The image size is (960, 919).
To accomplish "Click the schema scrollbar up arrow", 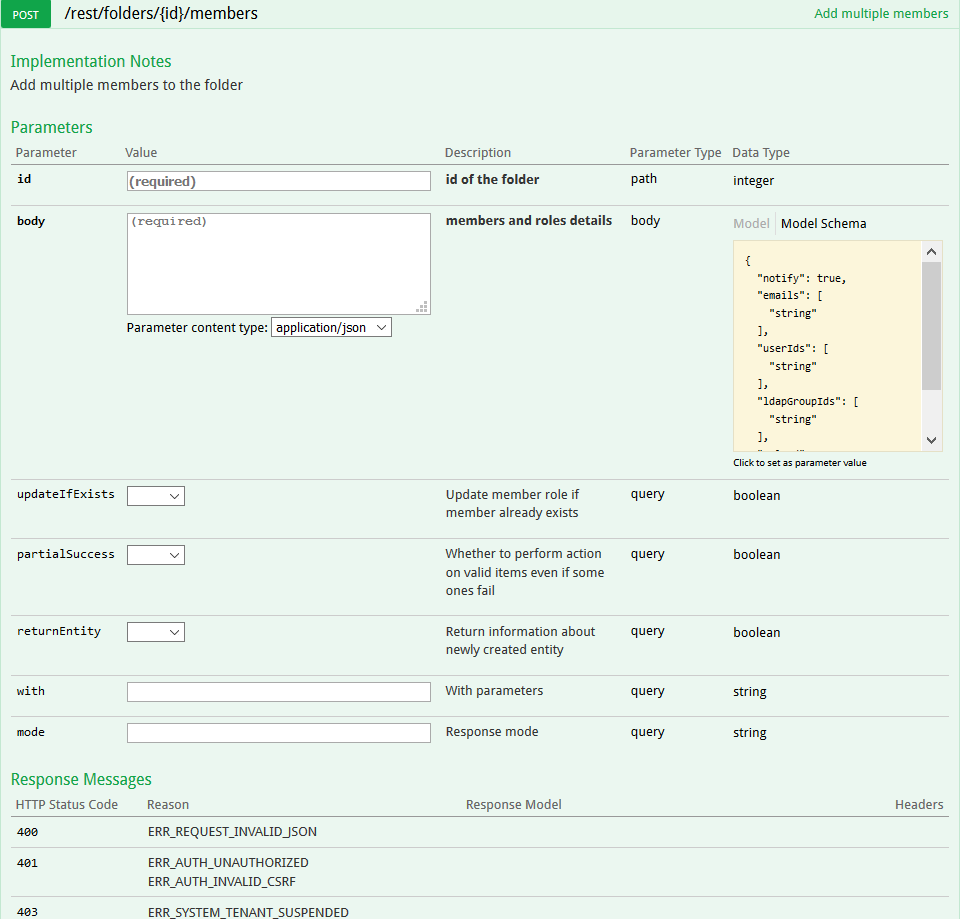I will 931,252.
